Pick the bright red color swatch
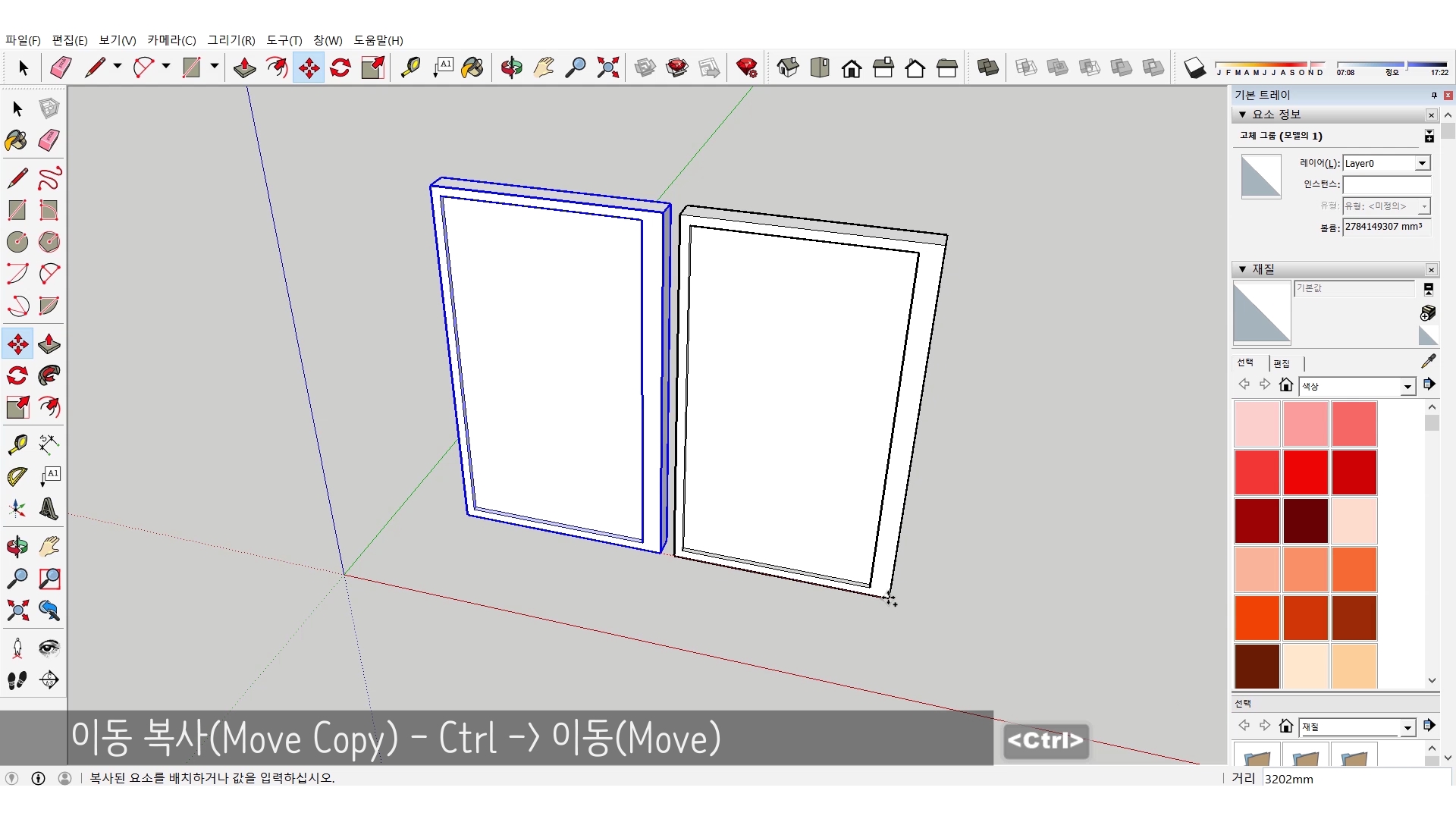 point(1305,472)
